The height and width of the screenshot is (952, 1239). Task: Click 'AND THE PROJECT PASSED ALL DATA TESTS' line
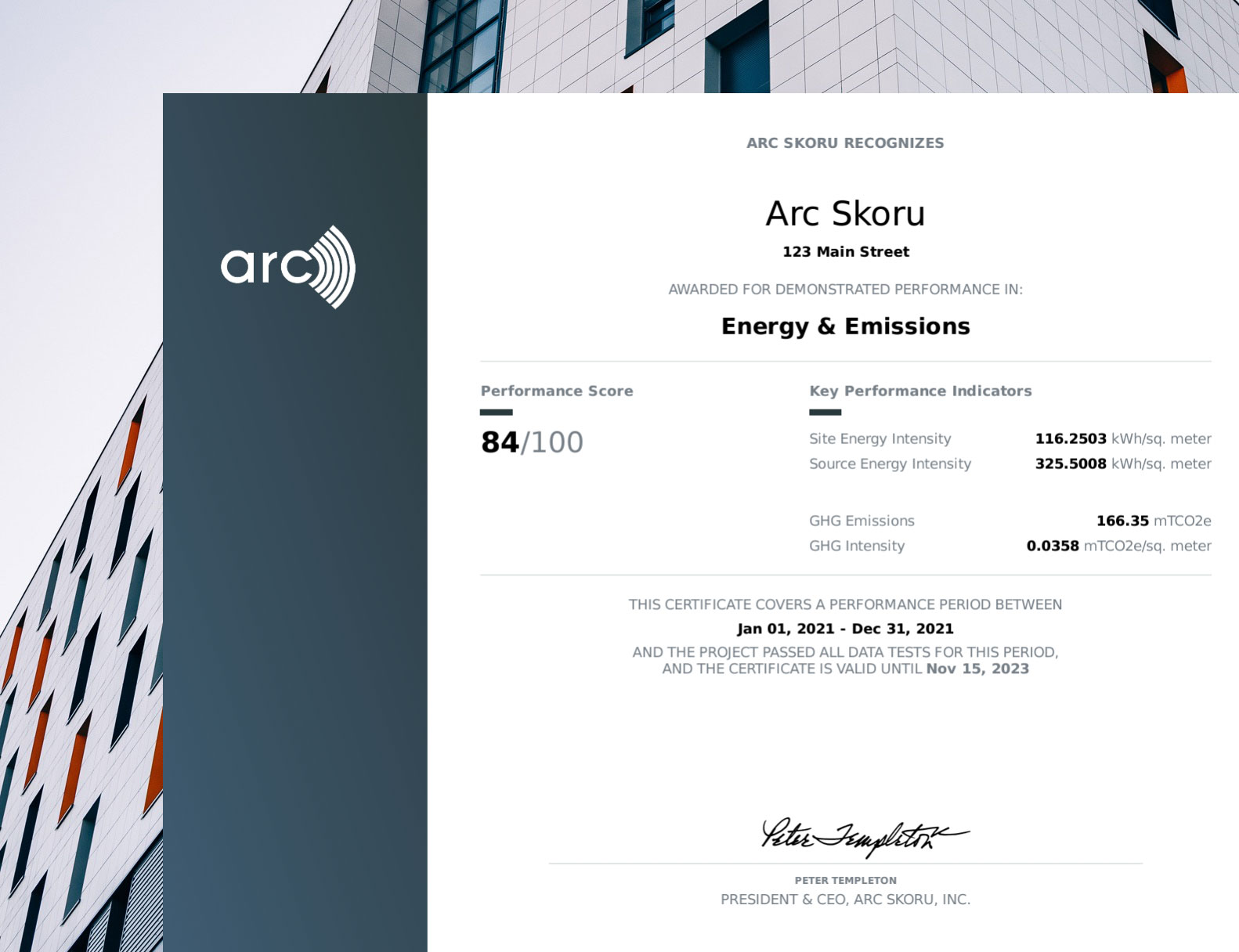[x=845, y=652]
